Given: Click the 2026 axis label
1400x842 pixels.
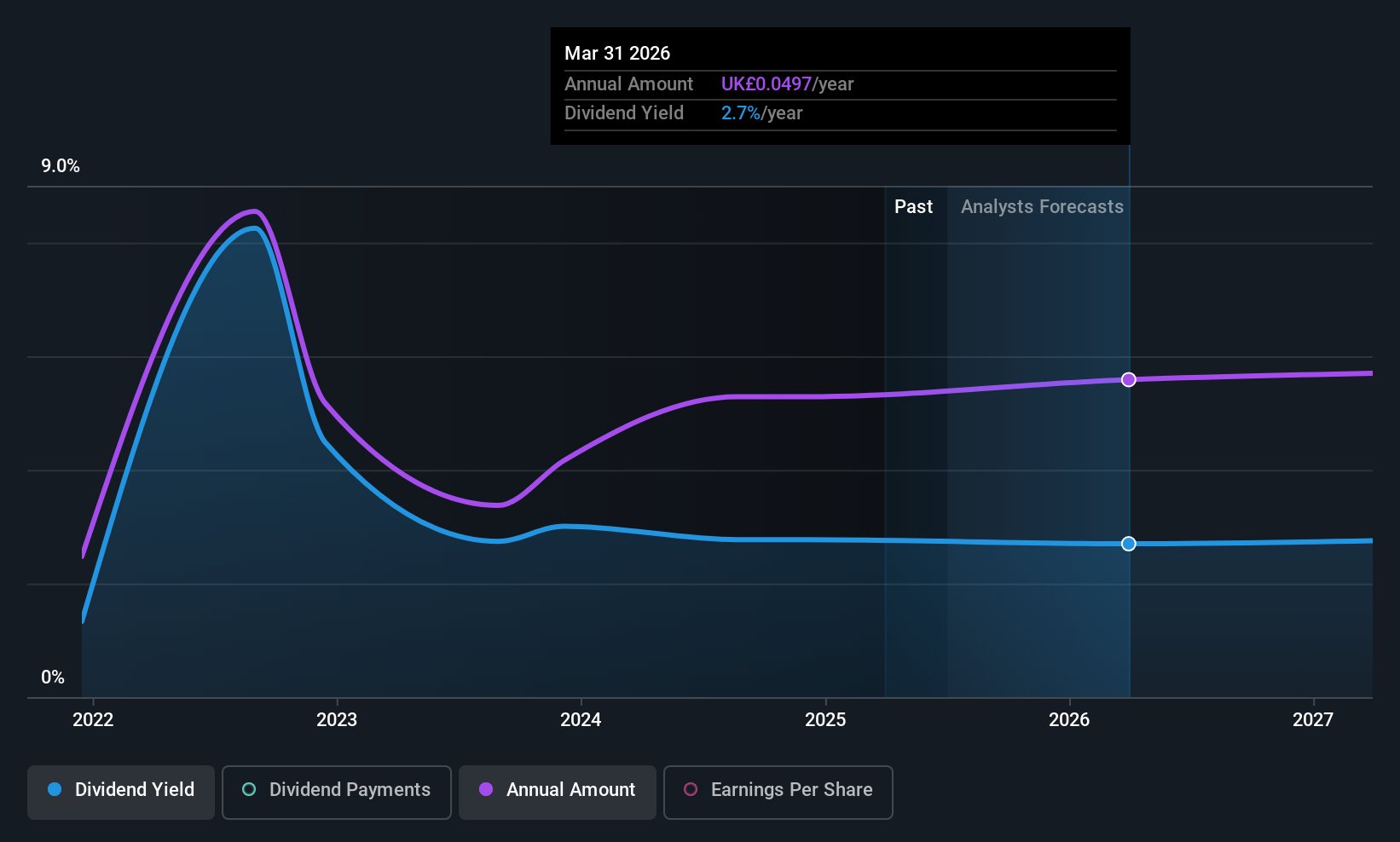Looking at the screenshot, I should click(1069, 720).
